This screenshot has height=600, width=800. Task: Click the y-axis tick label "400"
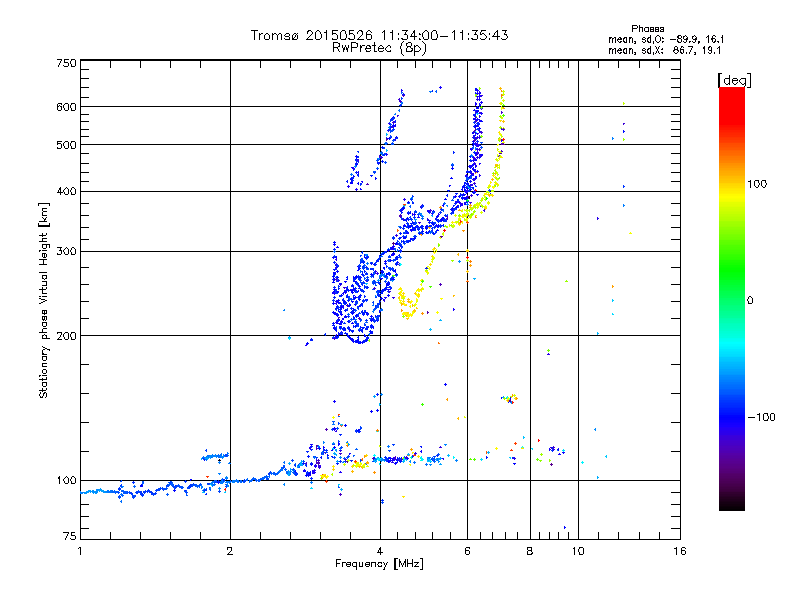(x=66, y=191)
